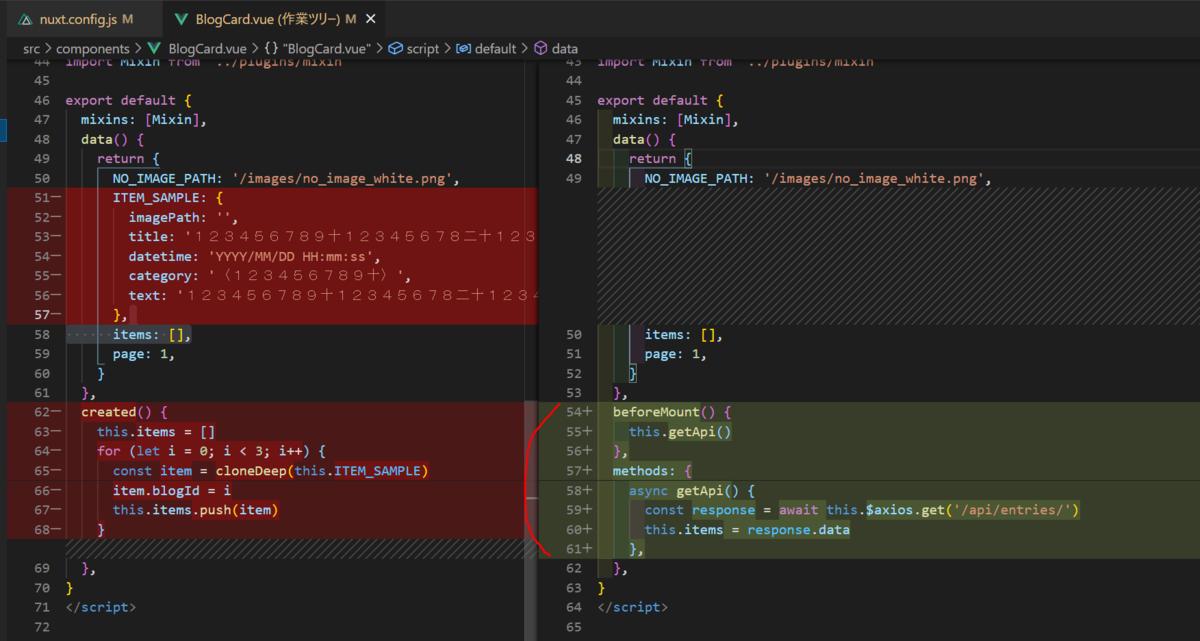Click 'this.items = []' on line 63
The width and height of the screenshot is (1200, 641).
point(156,432)
